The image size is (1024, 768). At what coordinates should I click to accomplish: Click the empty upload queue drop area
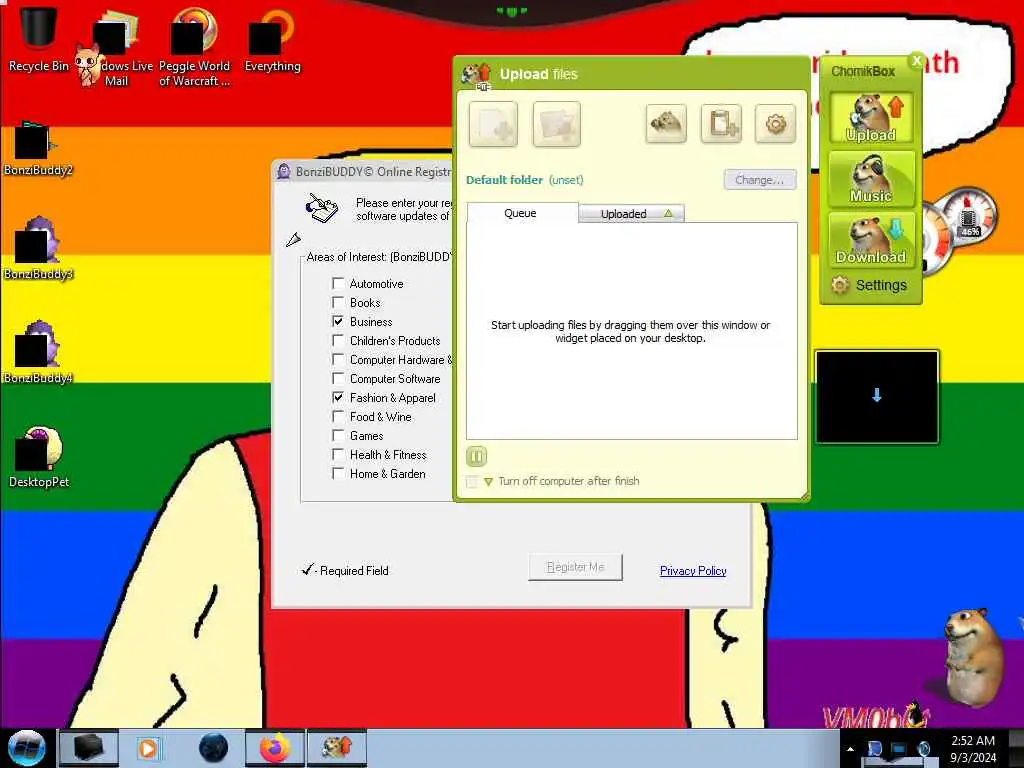click(632, 331)
